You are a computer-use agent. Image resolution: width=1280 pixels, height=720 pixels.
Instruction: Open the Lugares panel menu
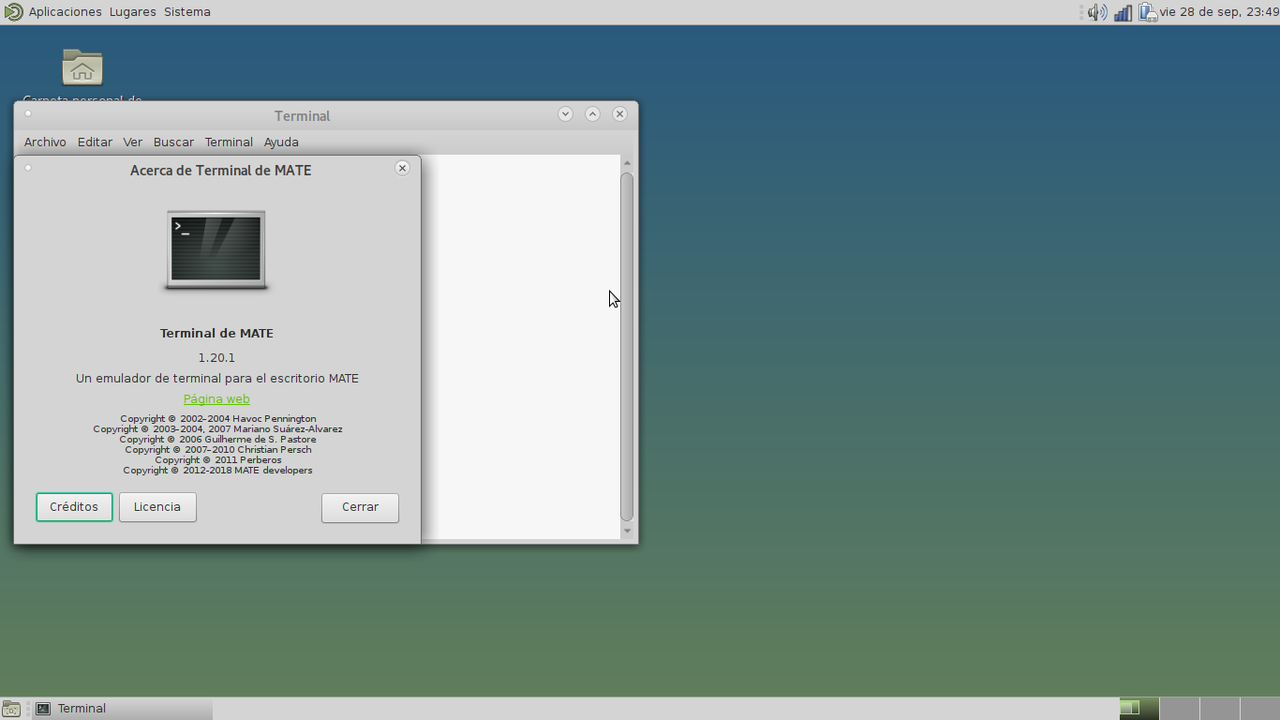tap(133, 12)
